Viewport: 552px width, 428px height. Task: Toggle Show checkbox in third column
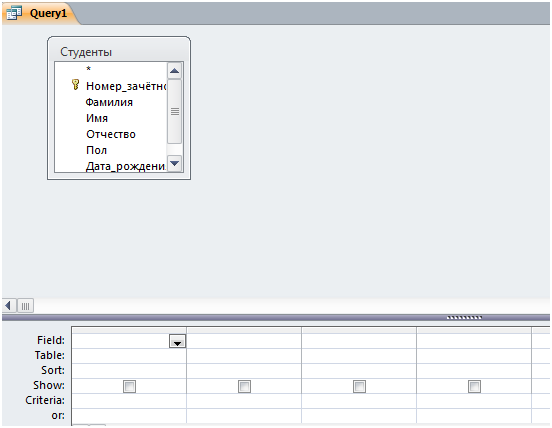pyautogui.click(x=359, y=386)
